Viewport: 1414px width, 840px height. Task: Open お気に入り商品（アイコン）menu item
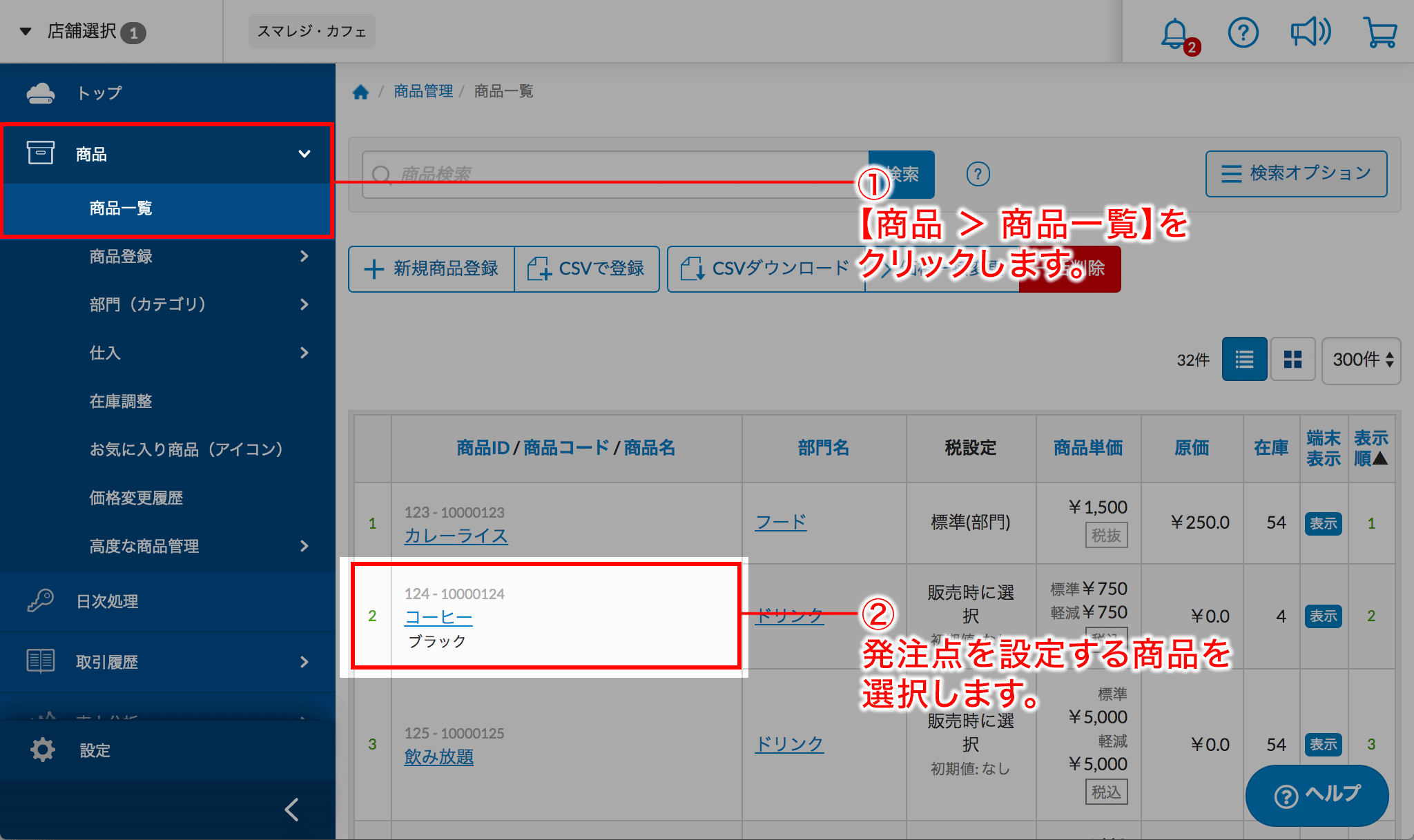pyautogui.click(x=186, y=449)
